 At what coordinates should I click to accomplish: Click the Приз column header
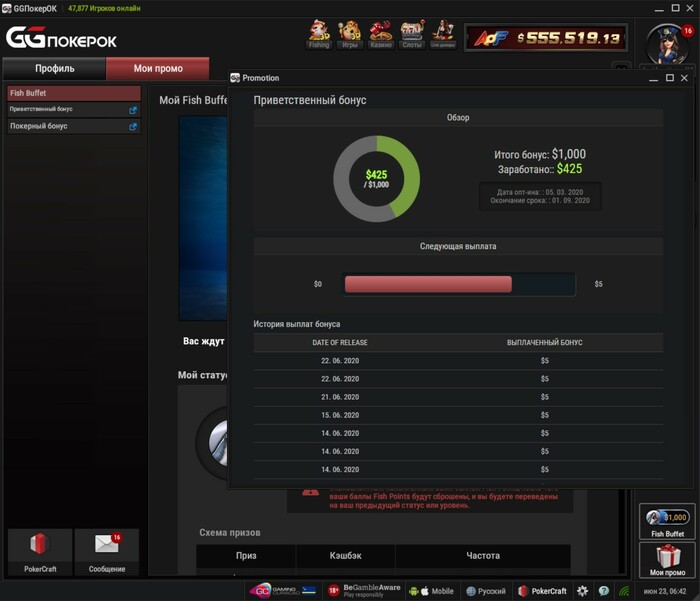[246, 555]
